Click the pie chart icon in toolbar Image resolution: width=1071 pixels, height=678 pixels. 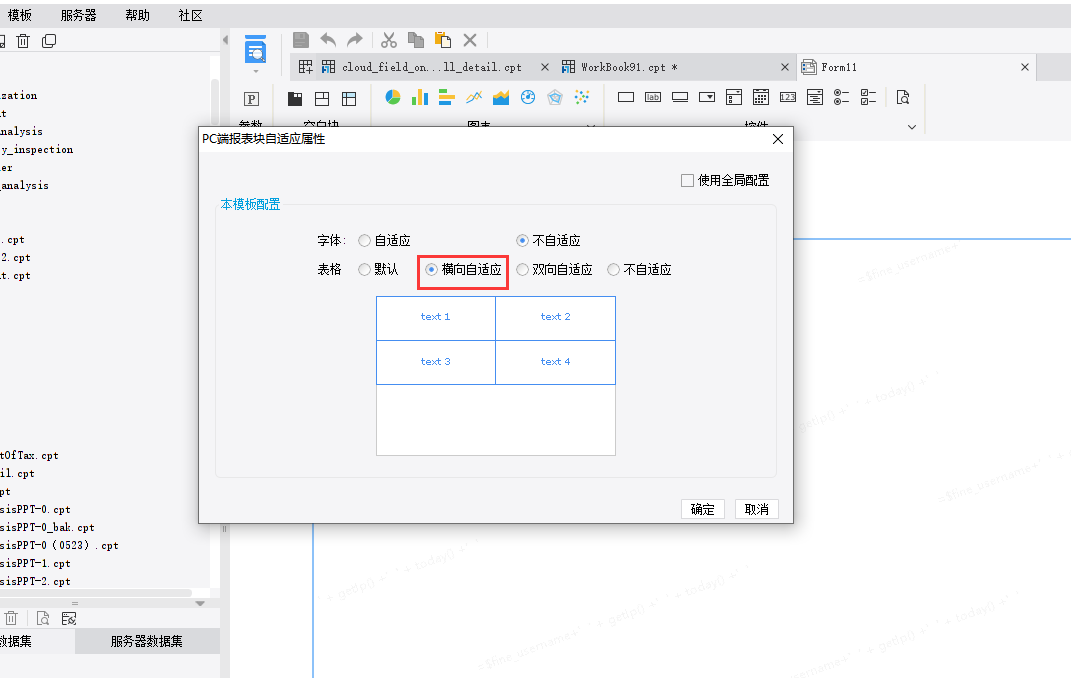click(393, 97)
